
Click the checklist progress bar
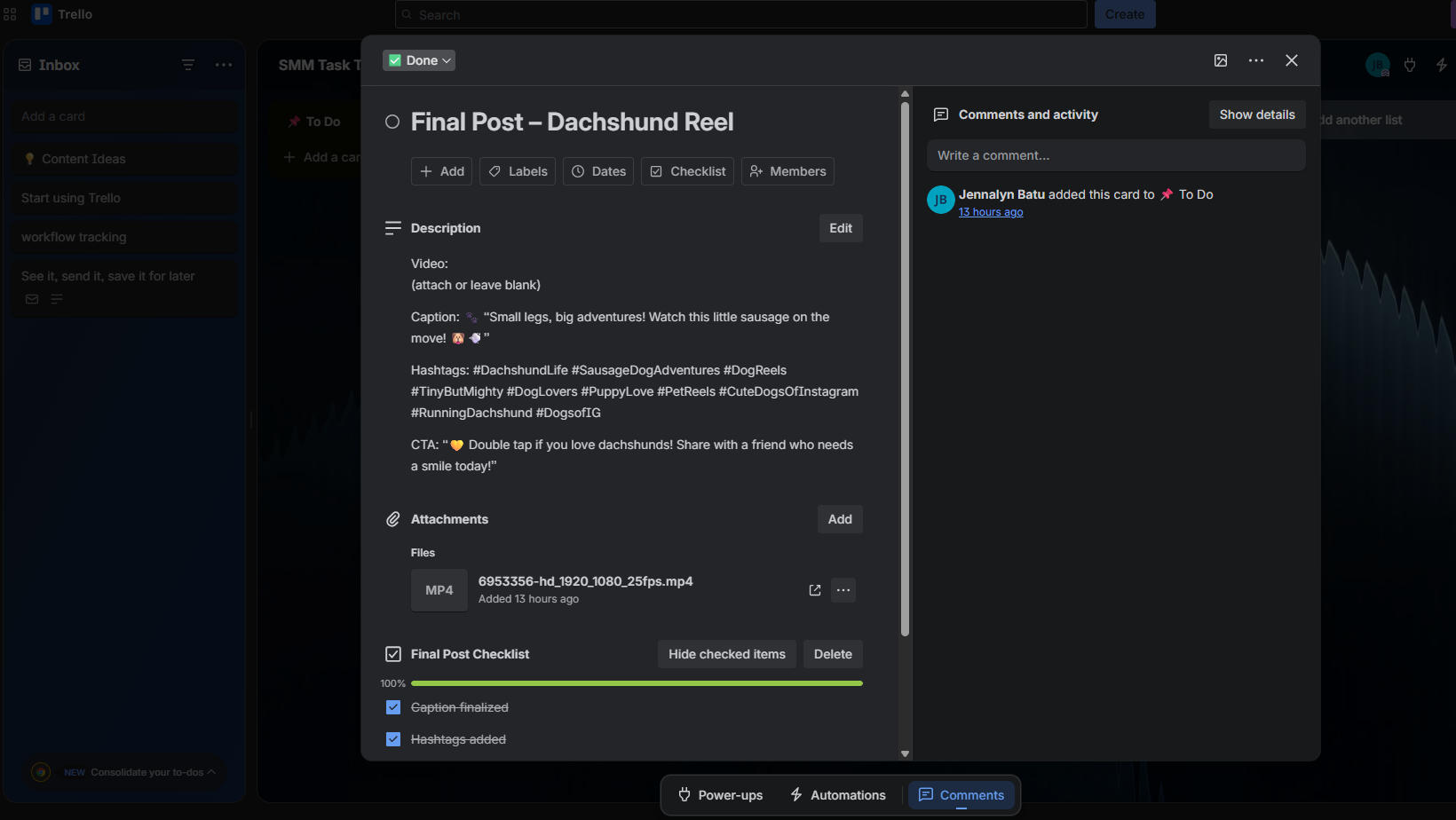(637, 683)
